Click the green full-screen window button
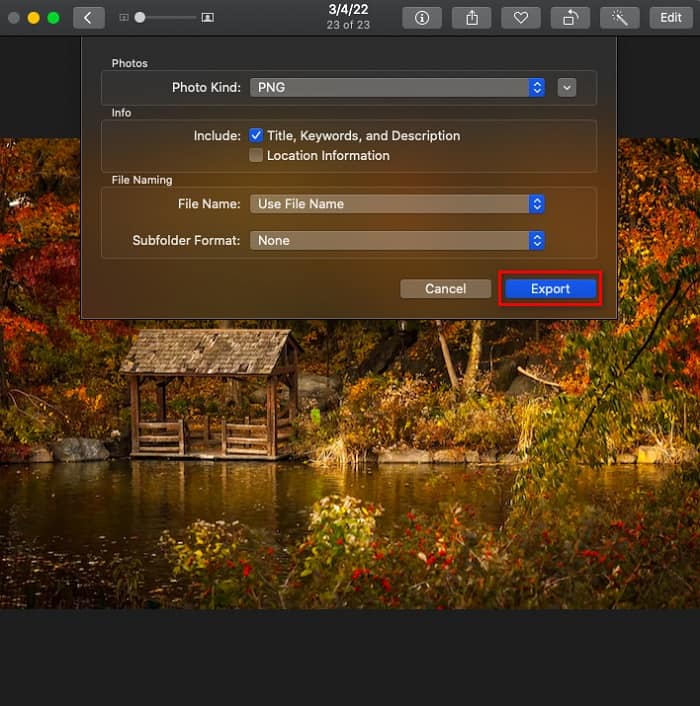The height and width of the screenshot is (706, 700). pos(53,18)
